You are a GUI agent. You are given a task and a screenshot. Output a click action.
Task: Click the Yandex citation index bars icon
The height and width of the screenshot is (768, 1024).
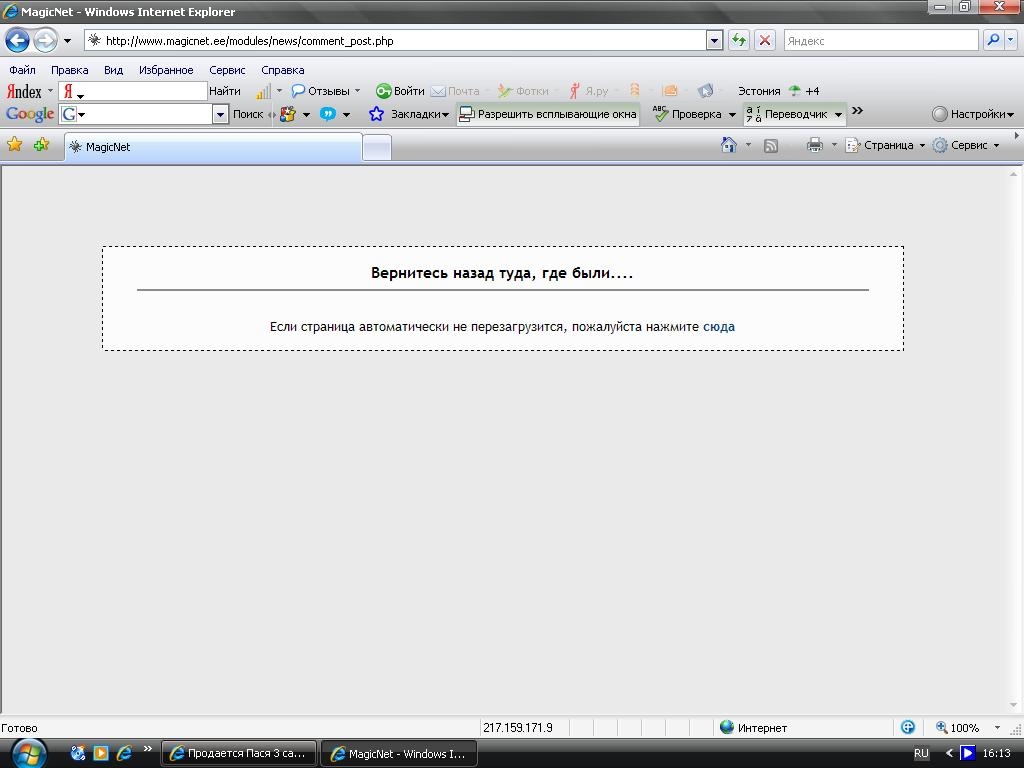[263, 92]
